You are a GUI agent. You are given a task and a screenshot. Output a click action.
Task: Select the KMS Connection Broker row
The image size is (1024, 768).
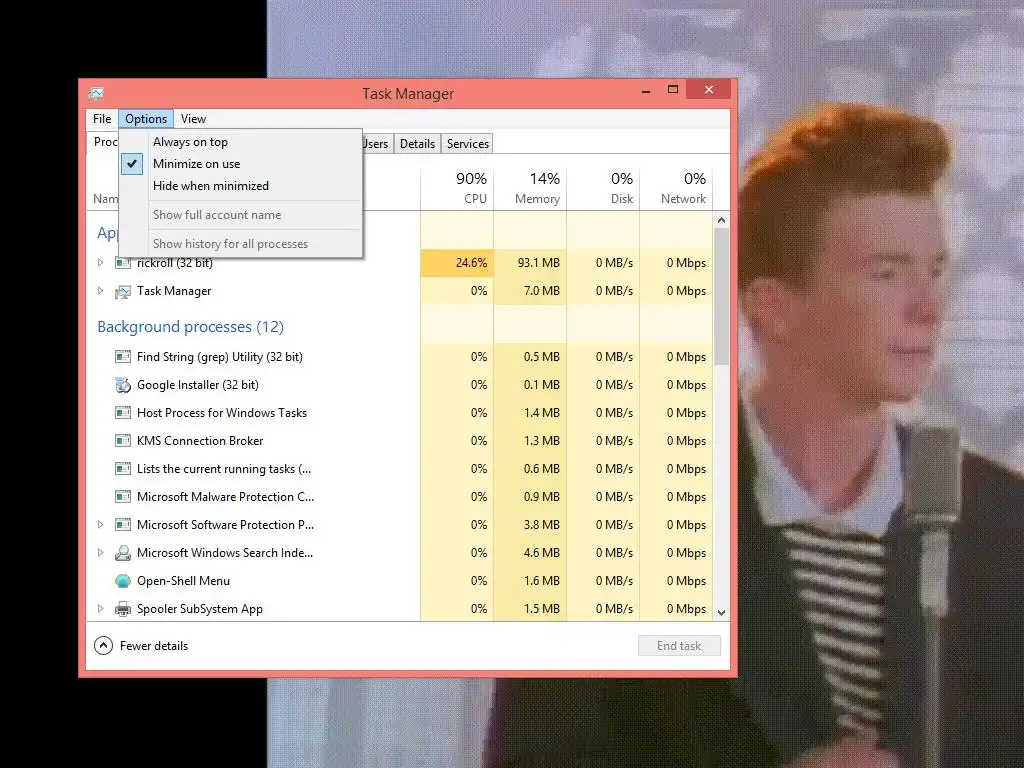400,441
